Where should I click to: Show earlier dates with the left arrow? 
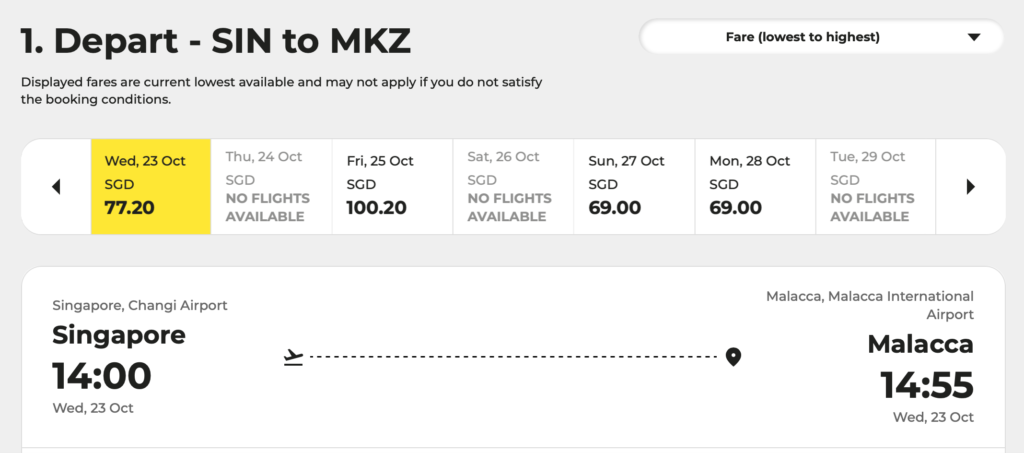coord(56,187)
